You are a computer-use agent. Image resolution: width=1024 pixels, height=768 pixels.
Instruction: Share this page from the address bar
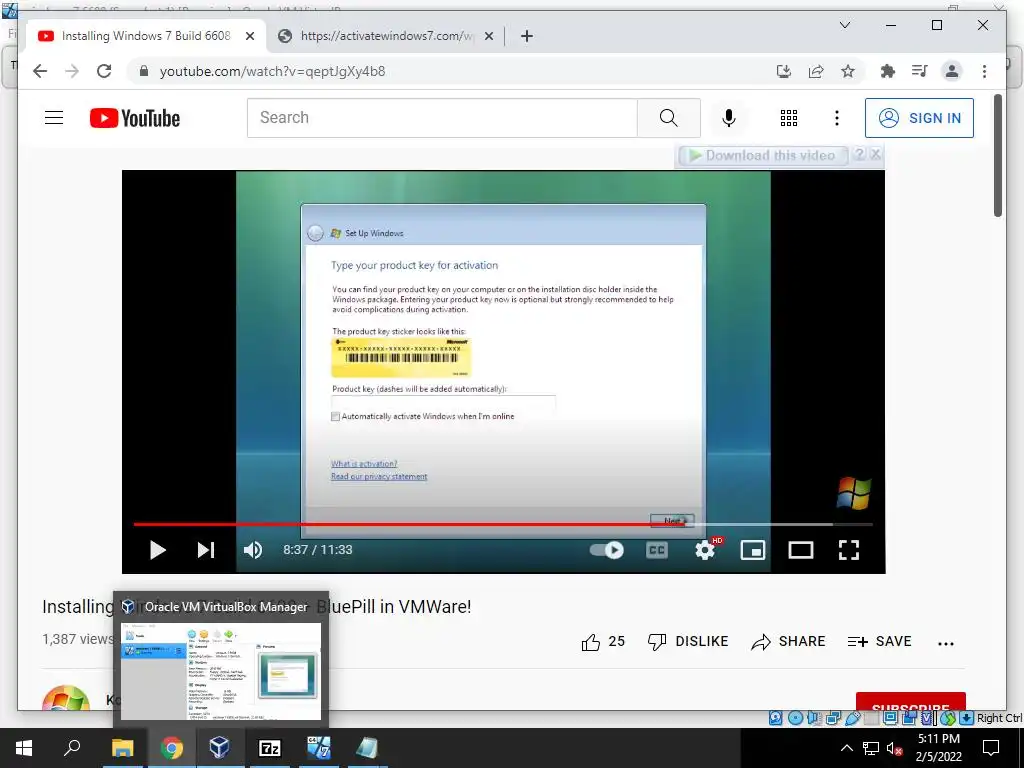tap(816, 71)
